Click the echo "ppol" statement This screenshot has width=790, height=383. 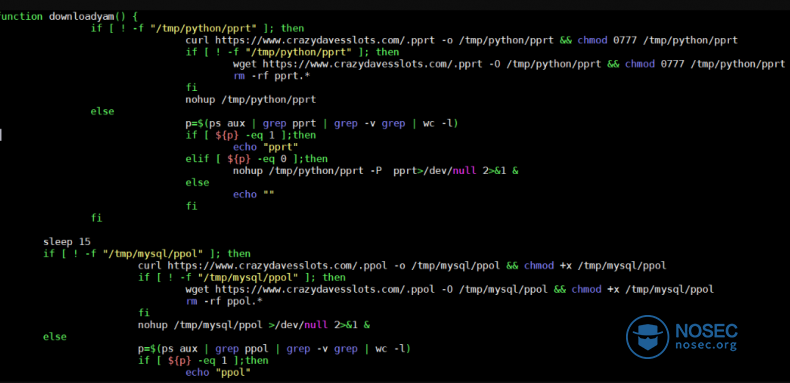pos(218,372)
